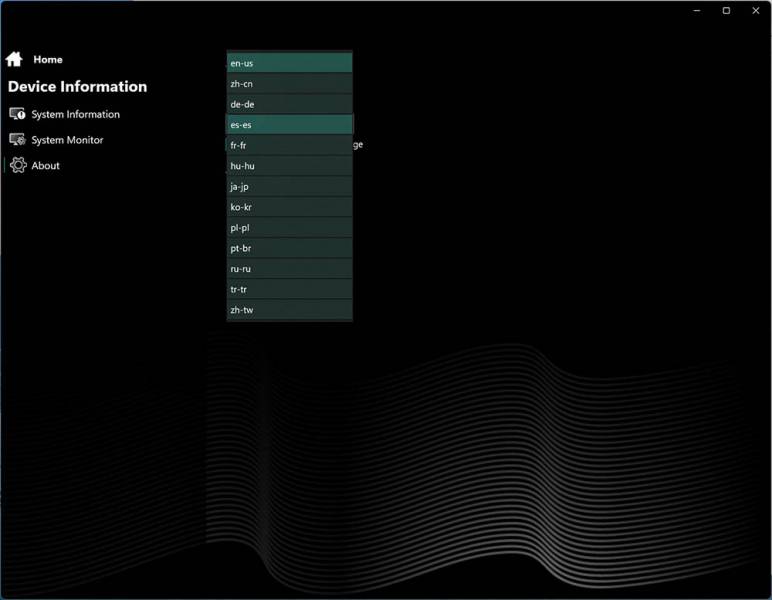
Task: Click the System Monitor gear-screen icon
Action: click(x=17, y=140)
